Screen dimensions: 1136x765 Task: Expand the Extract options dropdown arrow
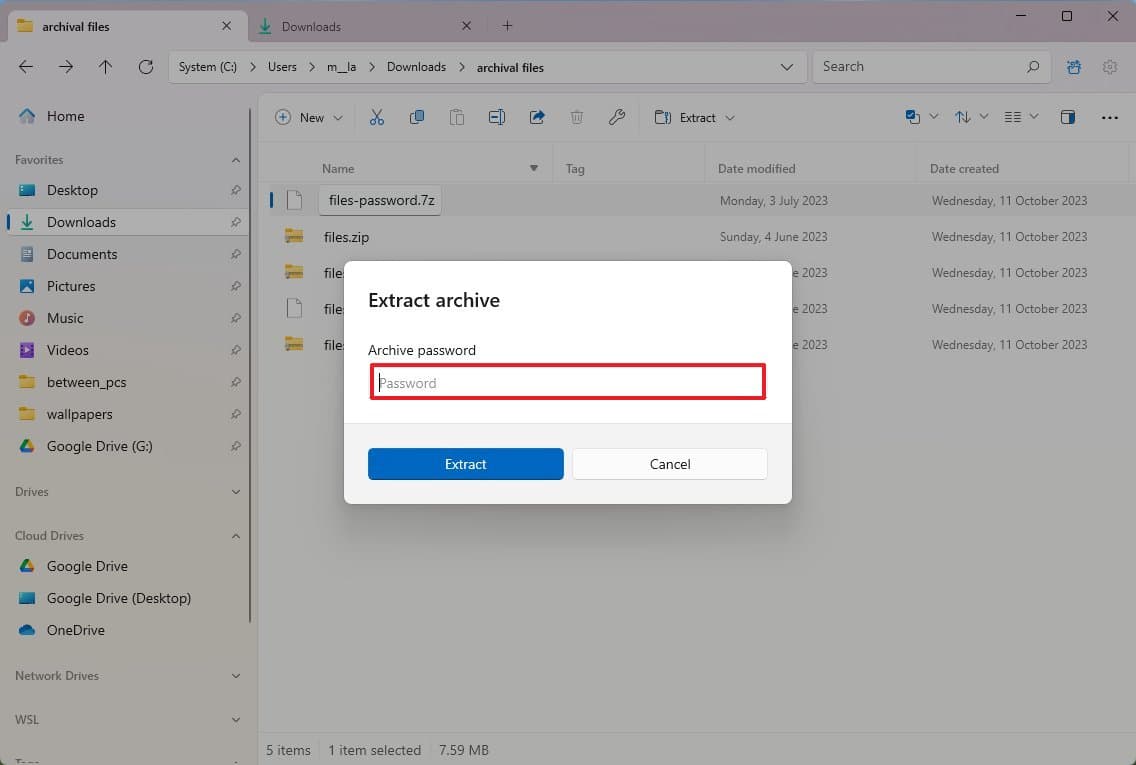pos(731,117)
